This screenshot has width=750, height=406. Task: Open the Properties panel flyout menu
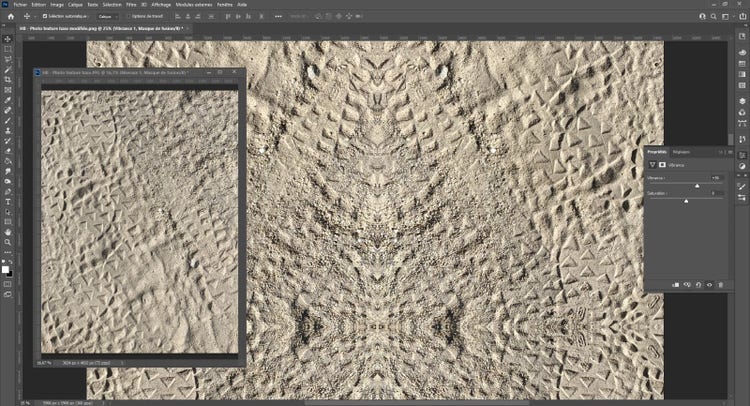coord(730,152)
